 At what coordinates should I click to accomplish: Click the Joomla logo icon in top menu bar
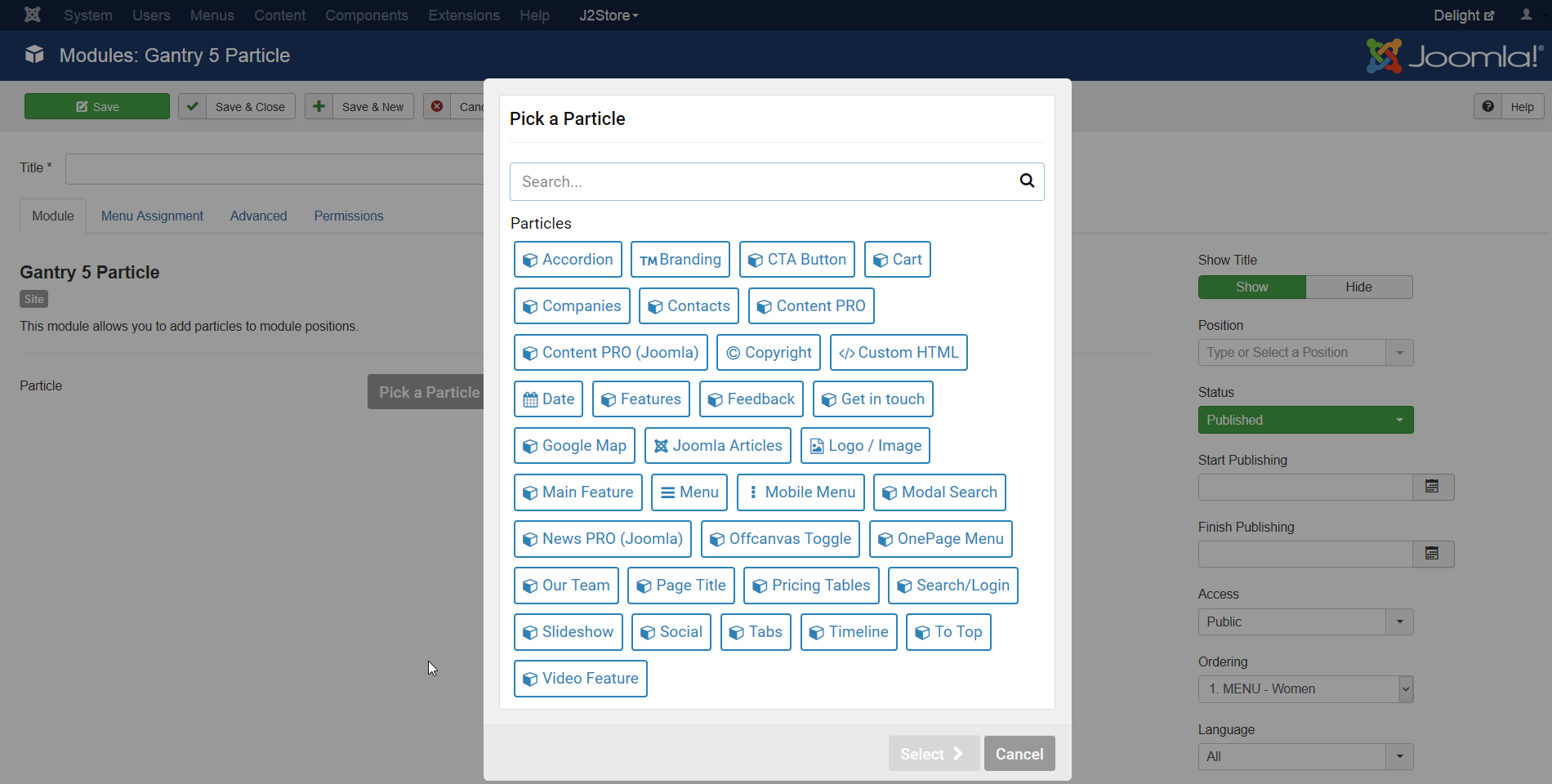pos(33,15)
